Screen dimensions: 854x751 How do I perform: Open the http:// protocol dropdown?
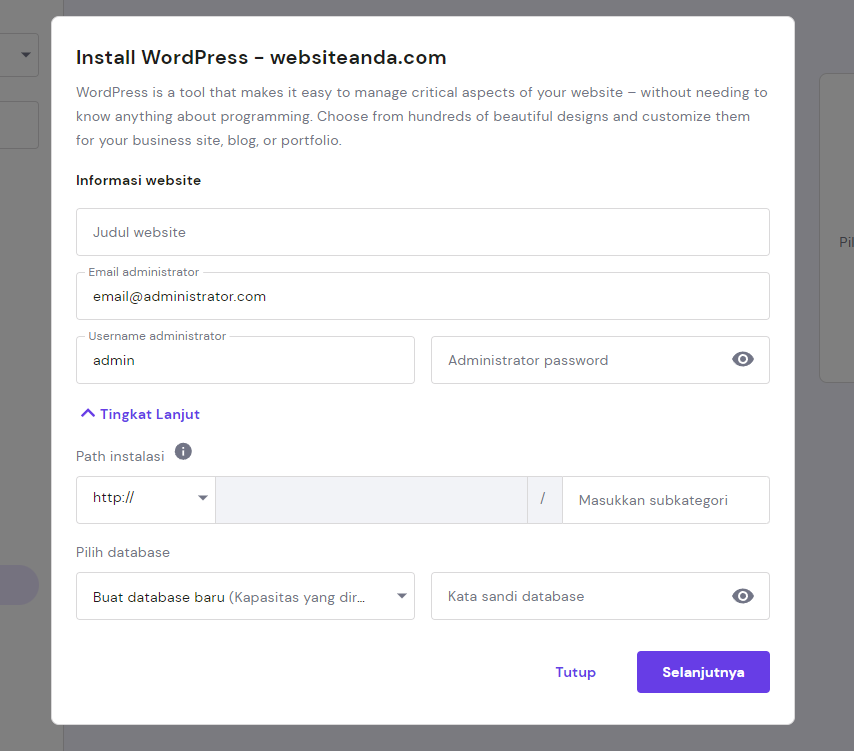coord(145,500)
